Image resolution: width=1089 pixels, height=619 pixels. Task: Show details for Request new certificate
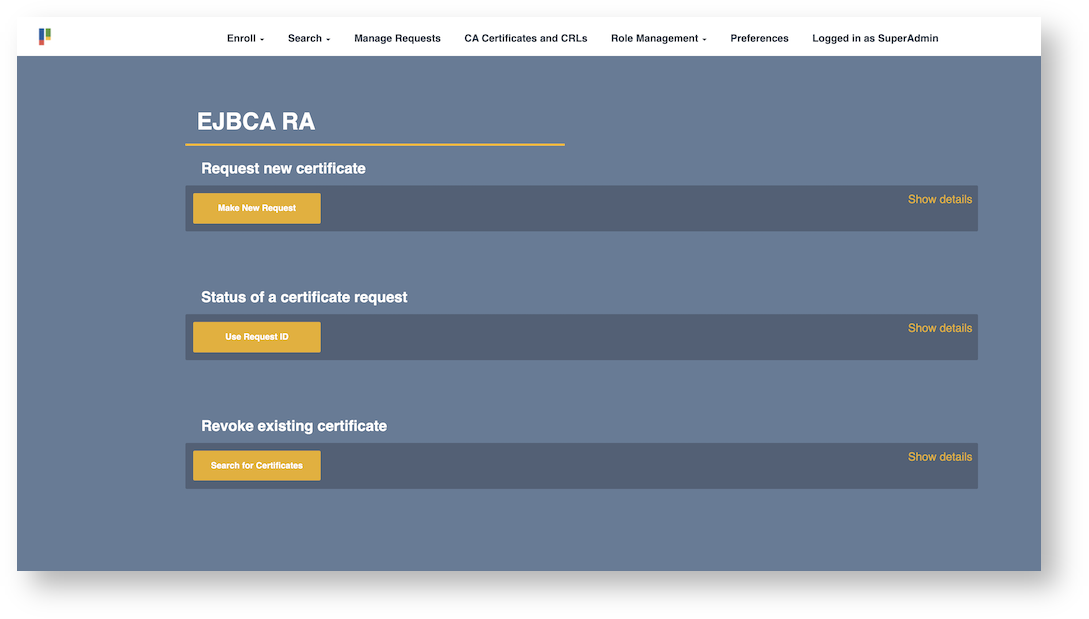(x=940, y=199)
